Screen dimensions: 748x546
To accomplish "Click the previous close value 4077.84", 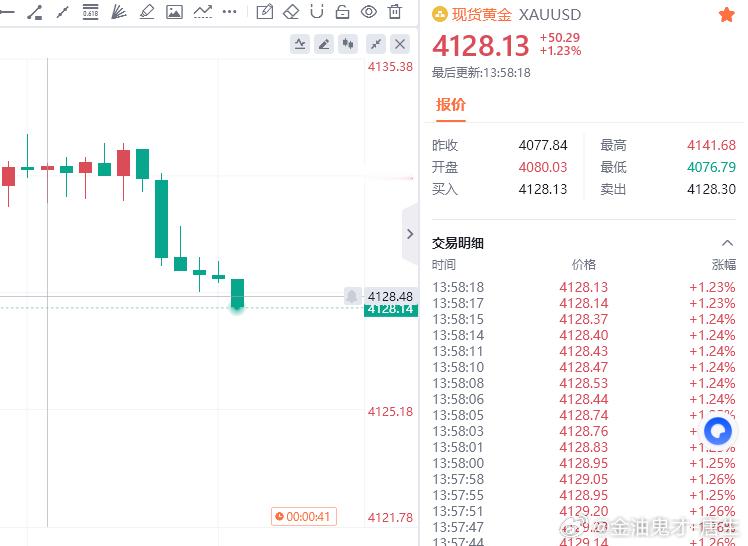I will pyautogui.click(x=543, y=145).
